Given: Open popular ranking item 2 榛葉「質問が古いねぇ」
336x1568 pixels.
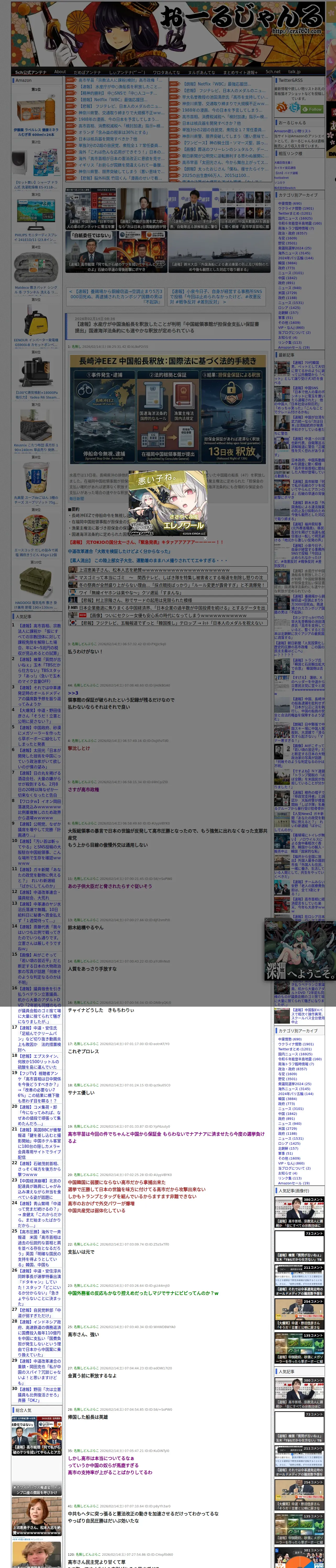Looking at the screenshot, I should pyautogui.click(x=39, y=670).
